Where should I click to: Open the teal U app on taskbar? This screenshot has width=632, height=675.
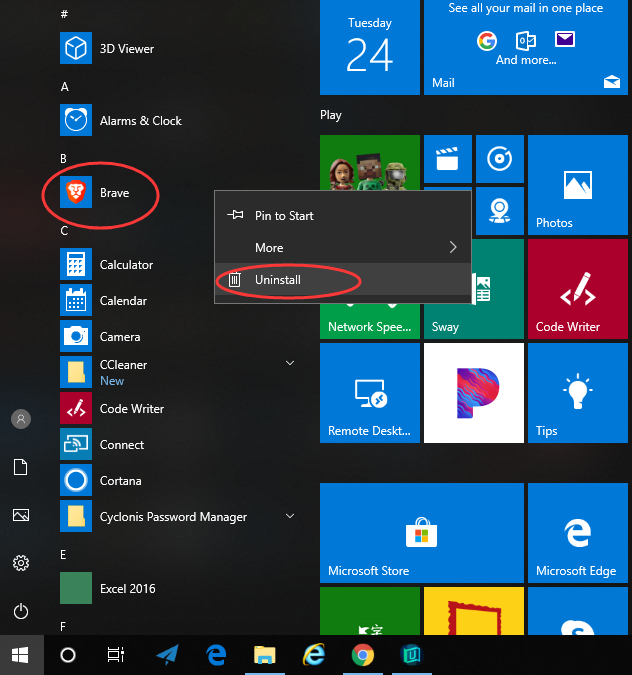412,655
